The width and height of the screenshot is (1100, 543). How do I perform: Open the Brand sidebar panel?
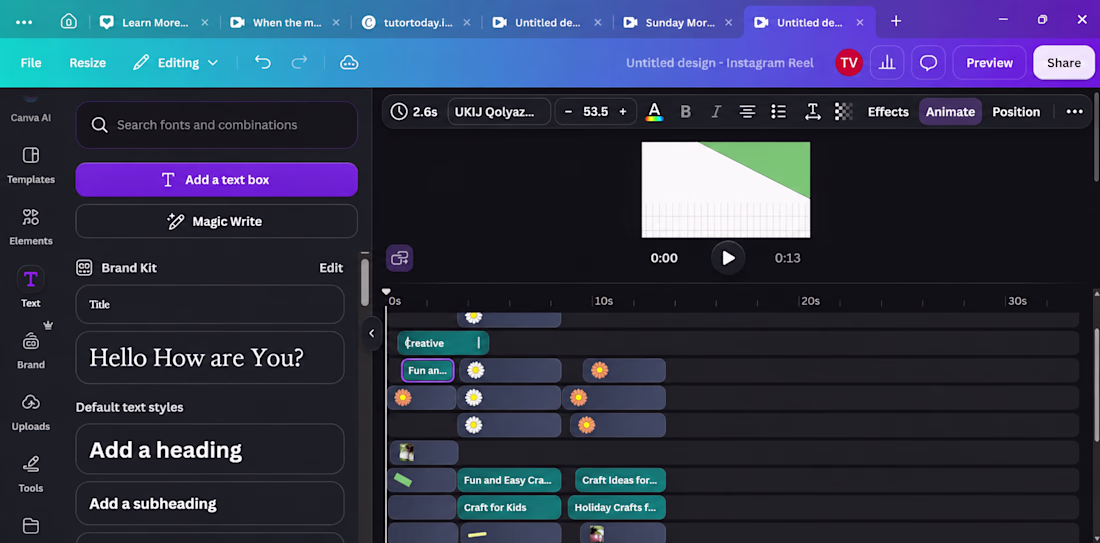pos(31,351)
